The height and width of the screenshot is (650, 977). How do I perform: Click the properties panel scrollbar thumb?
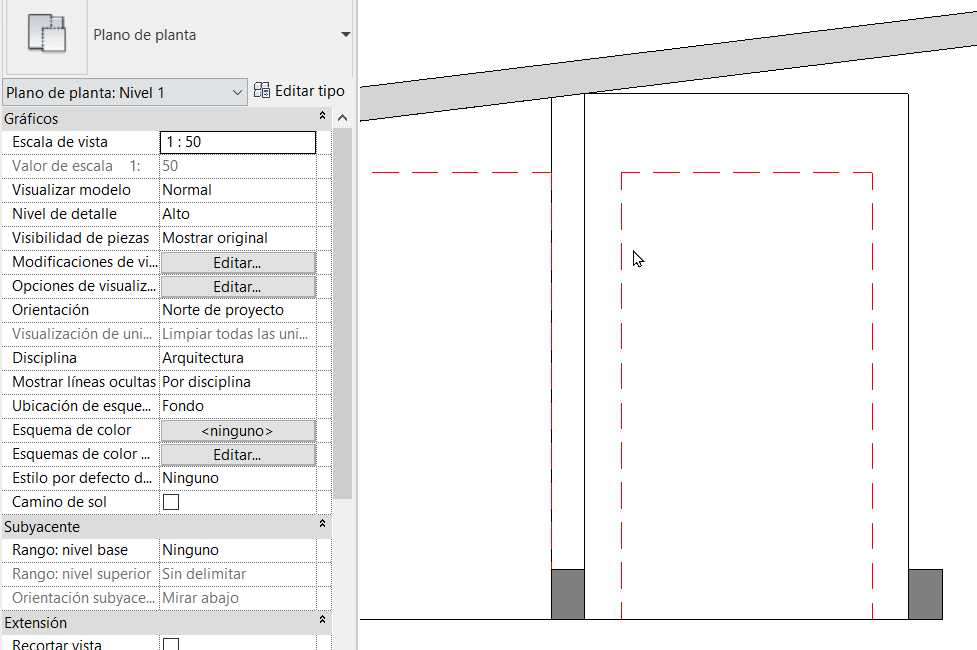[x=342, y=313]
